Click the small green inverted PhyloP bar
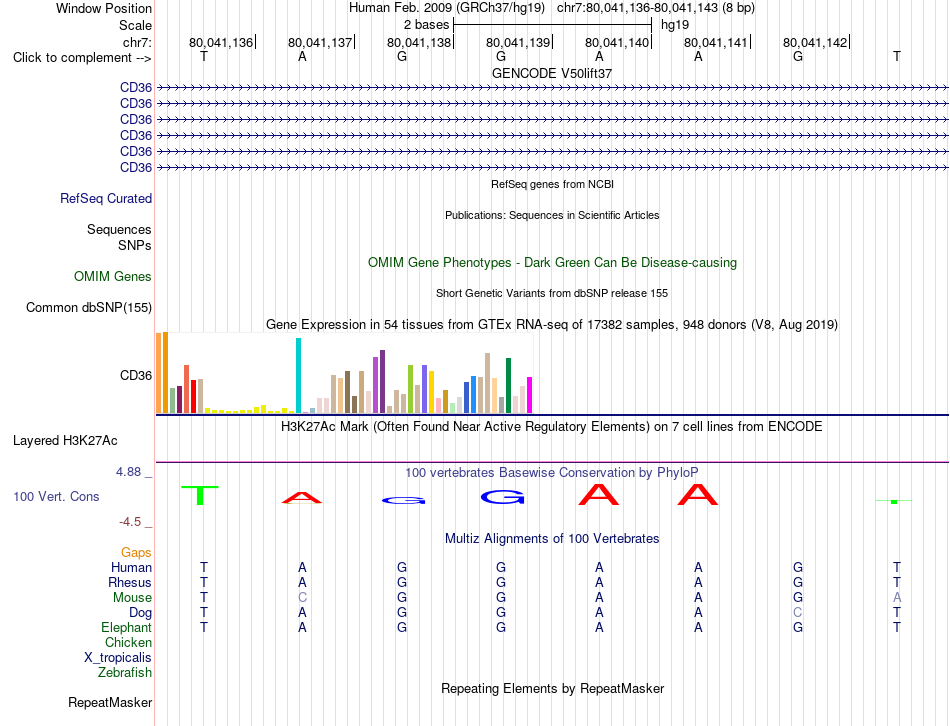This screenshot has height=726, width=950. (894, 501)
